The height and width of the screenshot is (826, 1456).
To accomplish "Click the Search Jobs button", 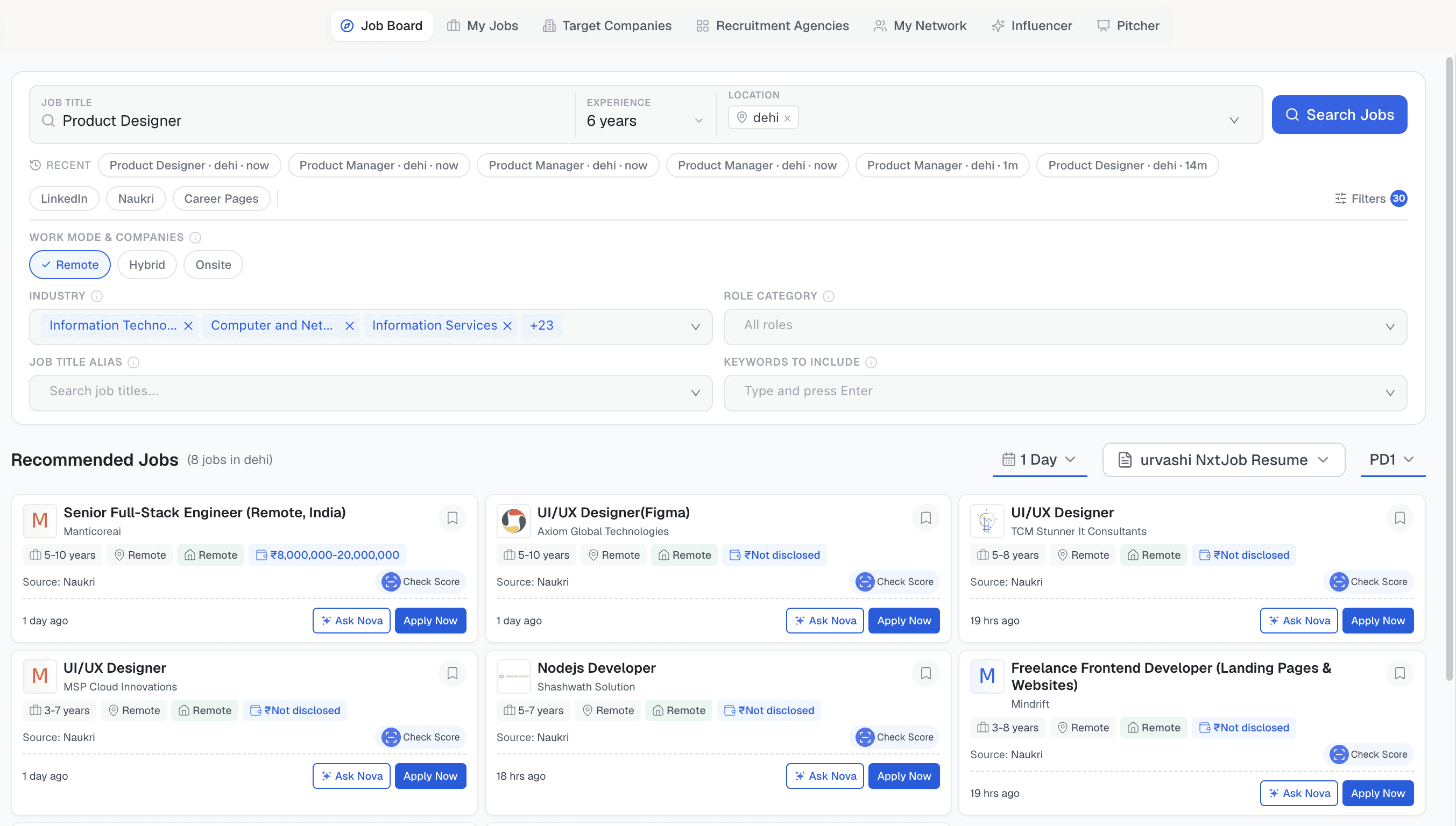I will [1340, 115].
